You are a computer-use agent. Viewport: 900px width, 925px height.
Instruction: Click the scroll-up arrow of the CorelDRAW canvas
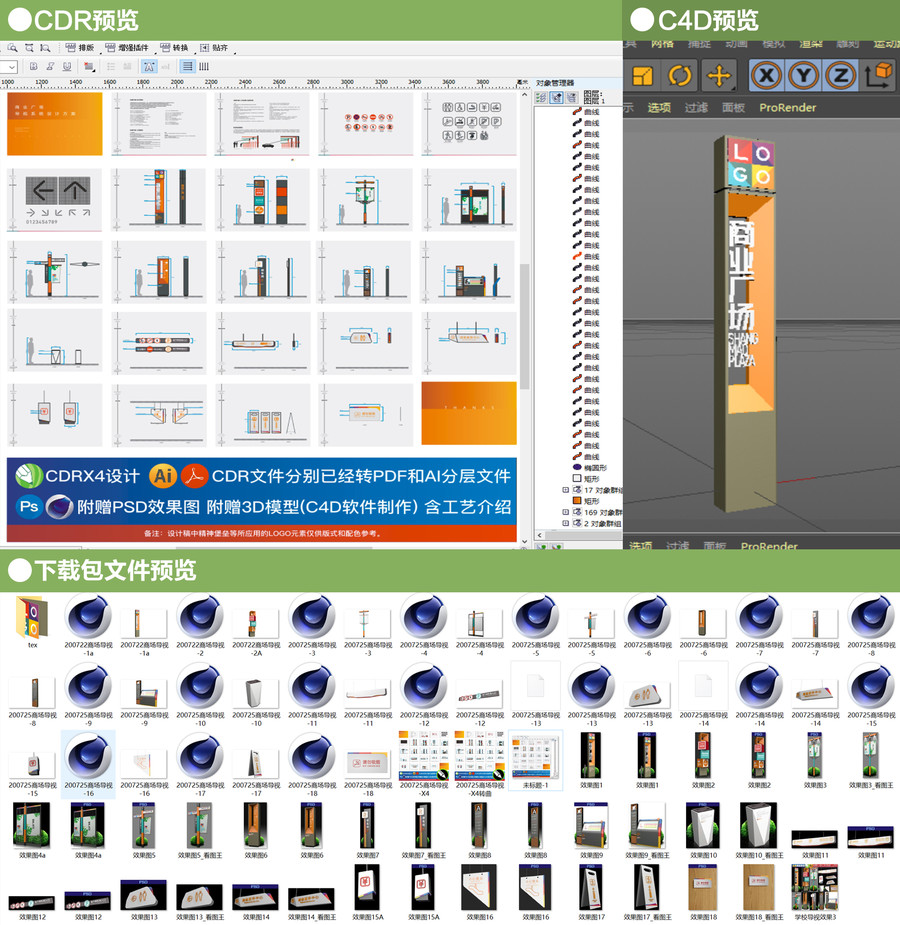[x=524, y=94]
